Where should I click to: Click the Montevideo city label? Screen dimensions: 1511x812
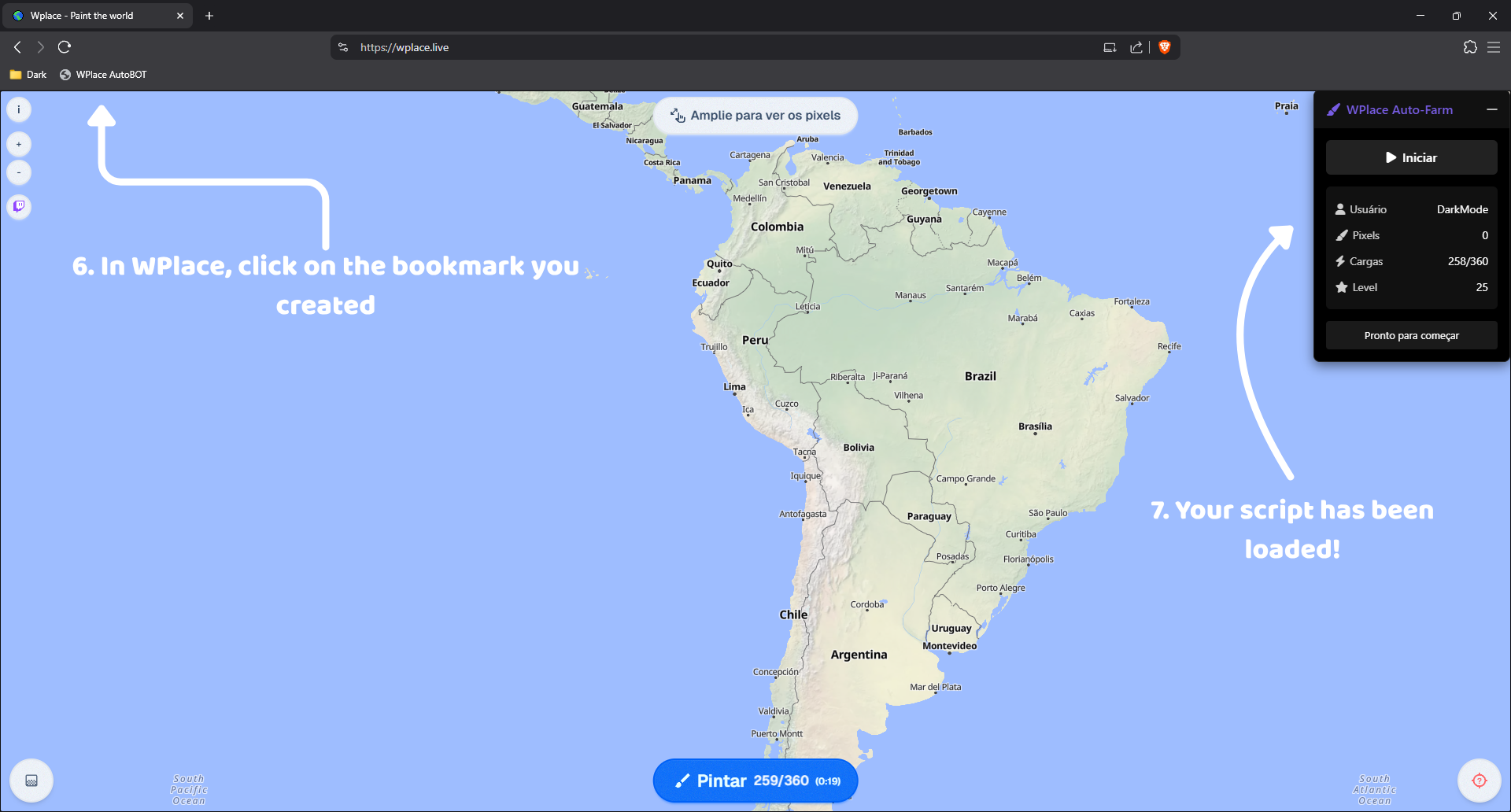point(950,646)
